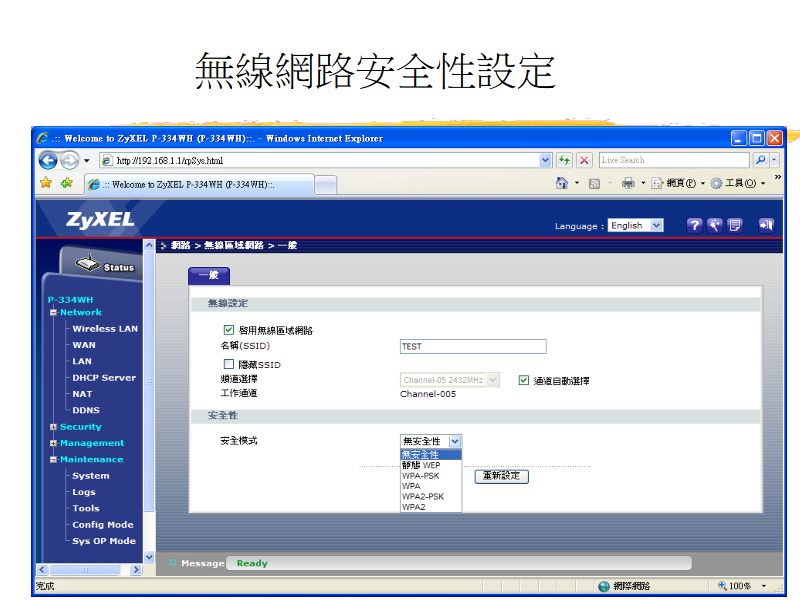
Task: Click the browser Forward arrow
Action: pos(69,160)
